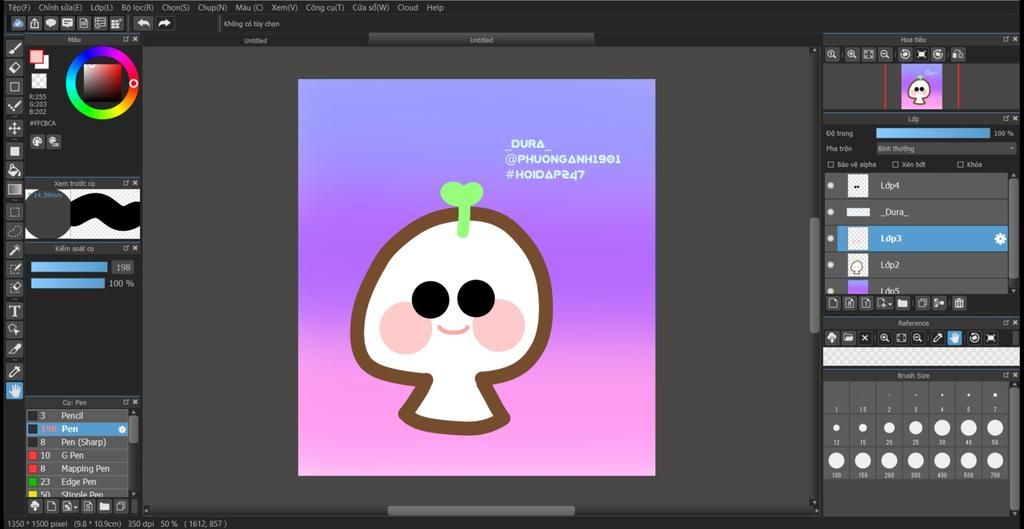
Task: Select the Mapping Pen brush
Action: pos(78,468)
